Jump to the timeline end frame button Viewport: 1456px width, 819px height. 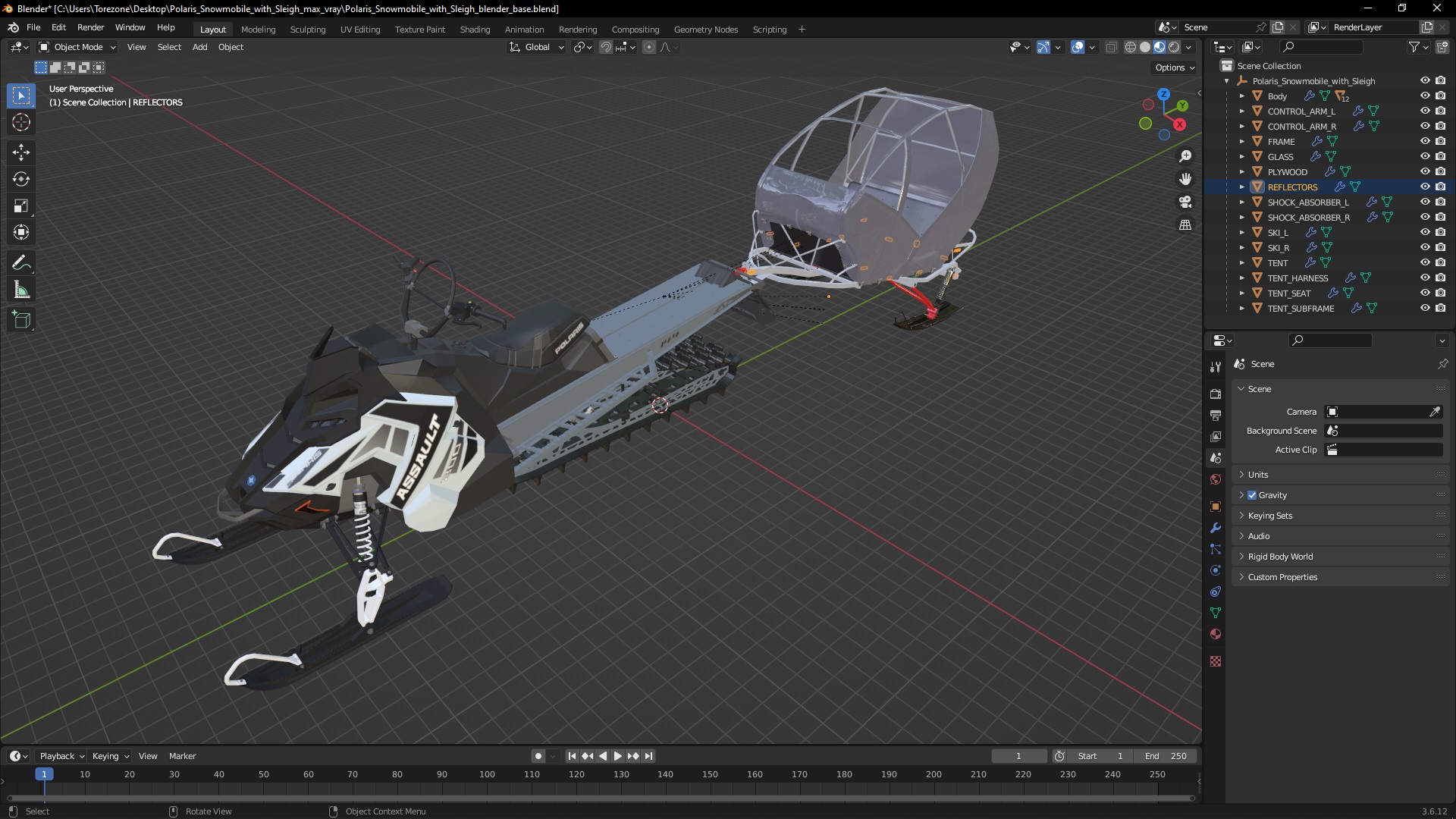click(x=648, y=756)
